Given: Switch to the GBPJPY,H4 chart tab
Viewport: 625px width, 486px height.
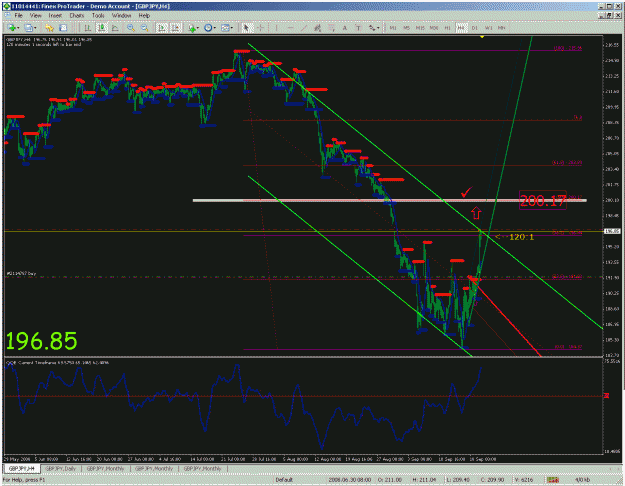Looking at the screenshot, I should [x=22, y=468].
